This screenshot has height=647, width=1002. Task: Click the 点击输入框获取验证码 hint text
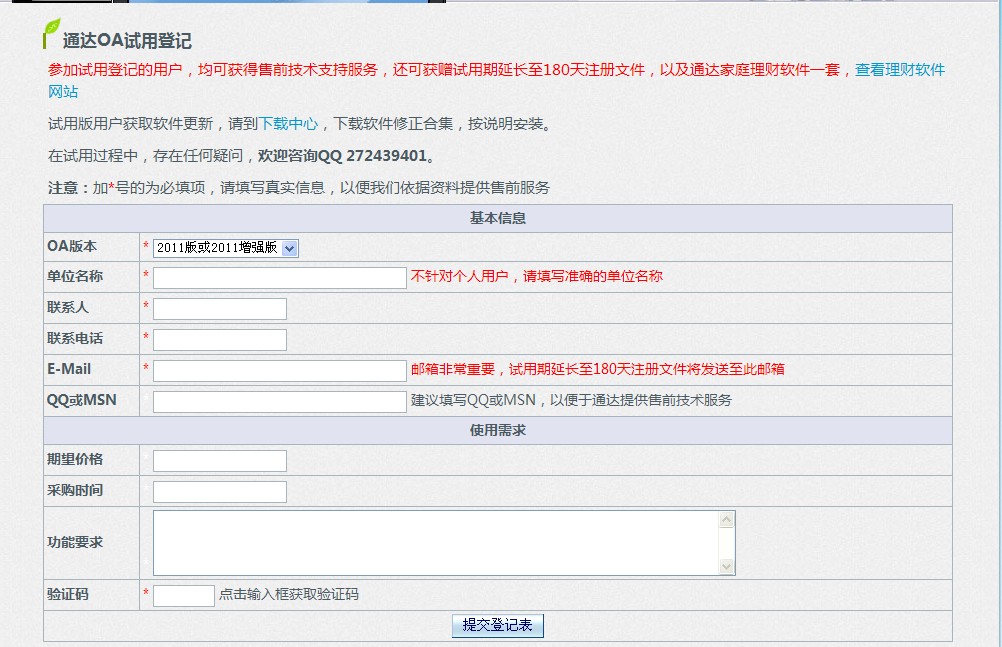pyautogui.click(x=289, y=595)
